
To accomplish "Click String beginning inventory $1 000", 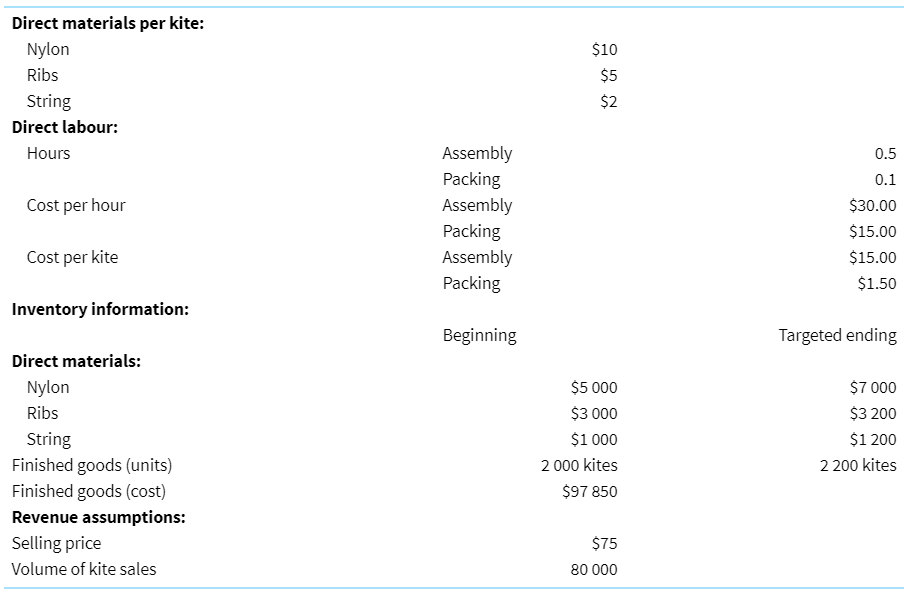I will coord(594,439).
